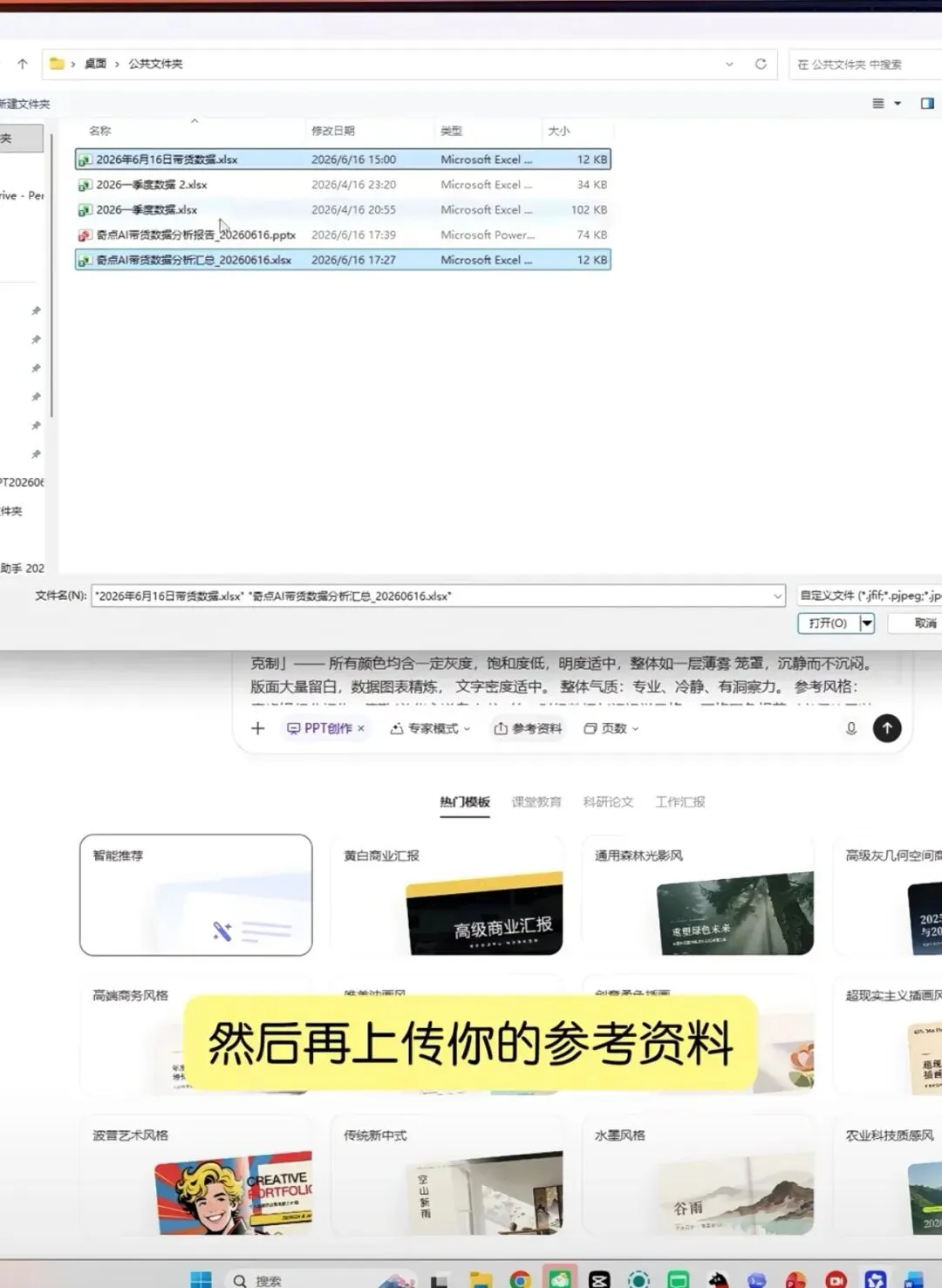Select the 高级灰几何空间 template
The image size is (942, 1288).
(888, 895)
